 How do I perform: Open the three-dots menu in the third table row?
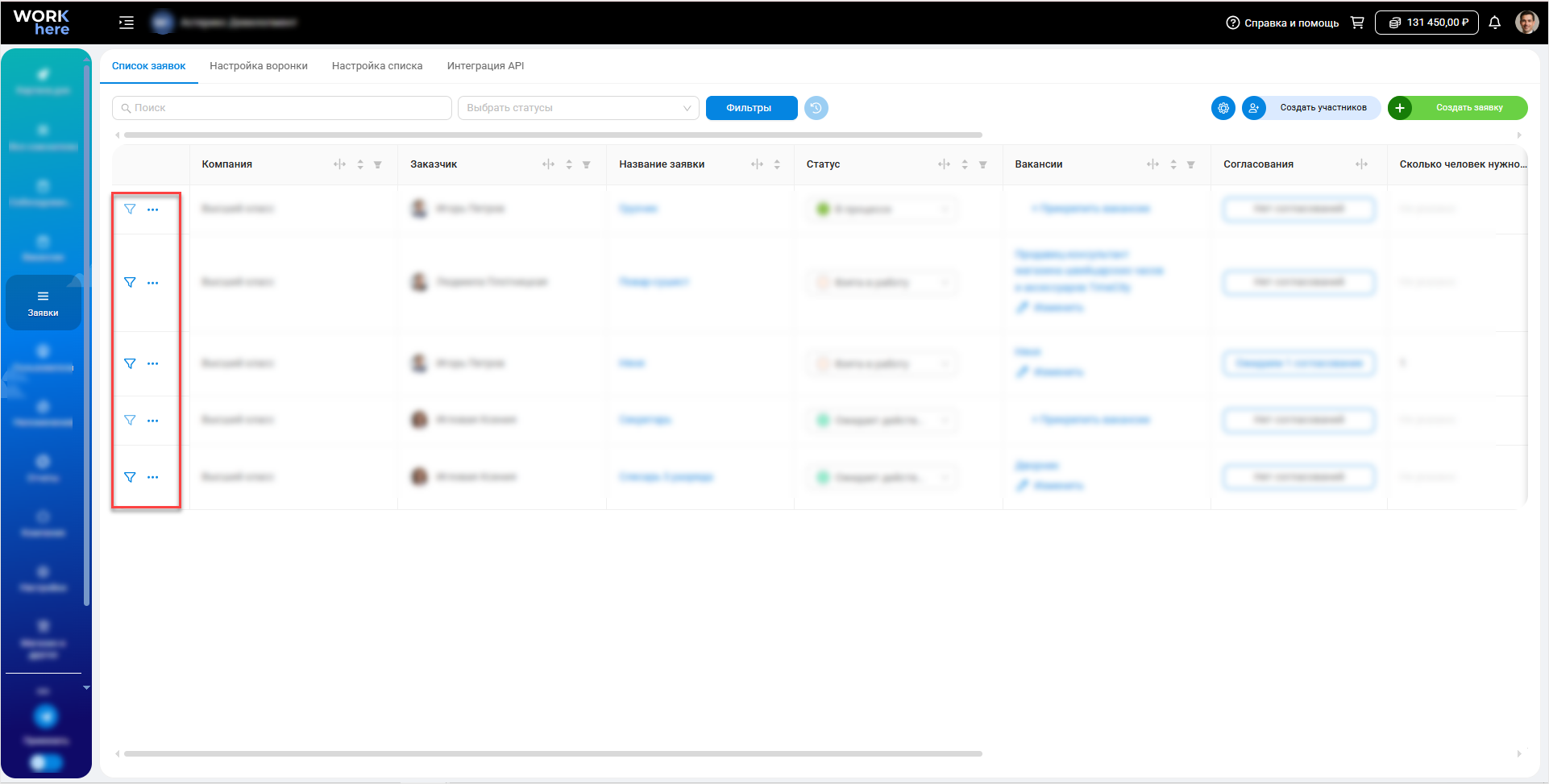coord(153,364)
